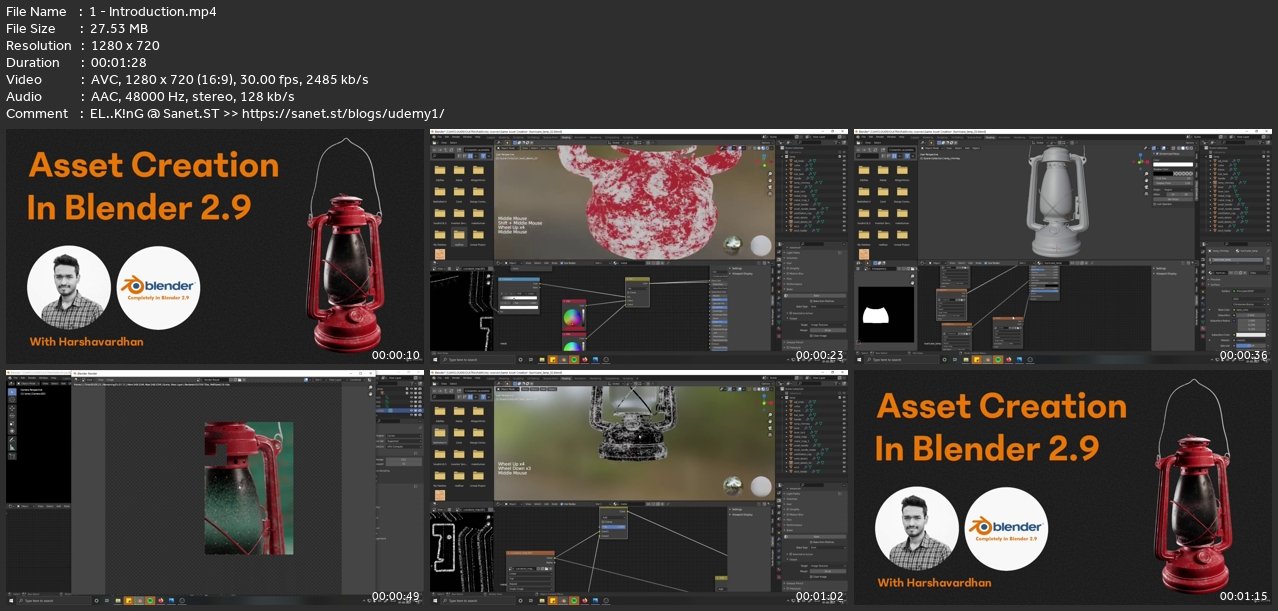This screenshot has width=1278, height=611.
Task: Open the sanet.st blogs udemy1 URL
Action: [343, 114]
